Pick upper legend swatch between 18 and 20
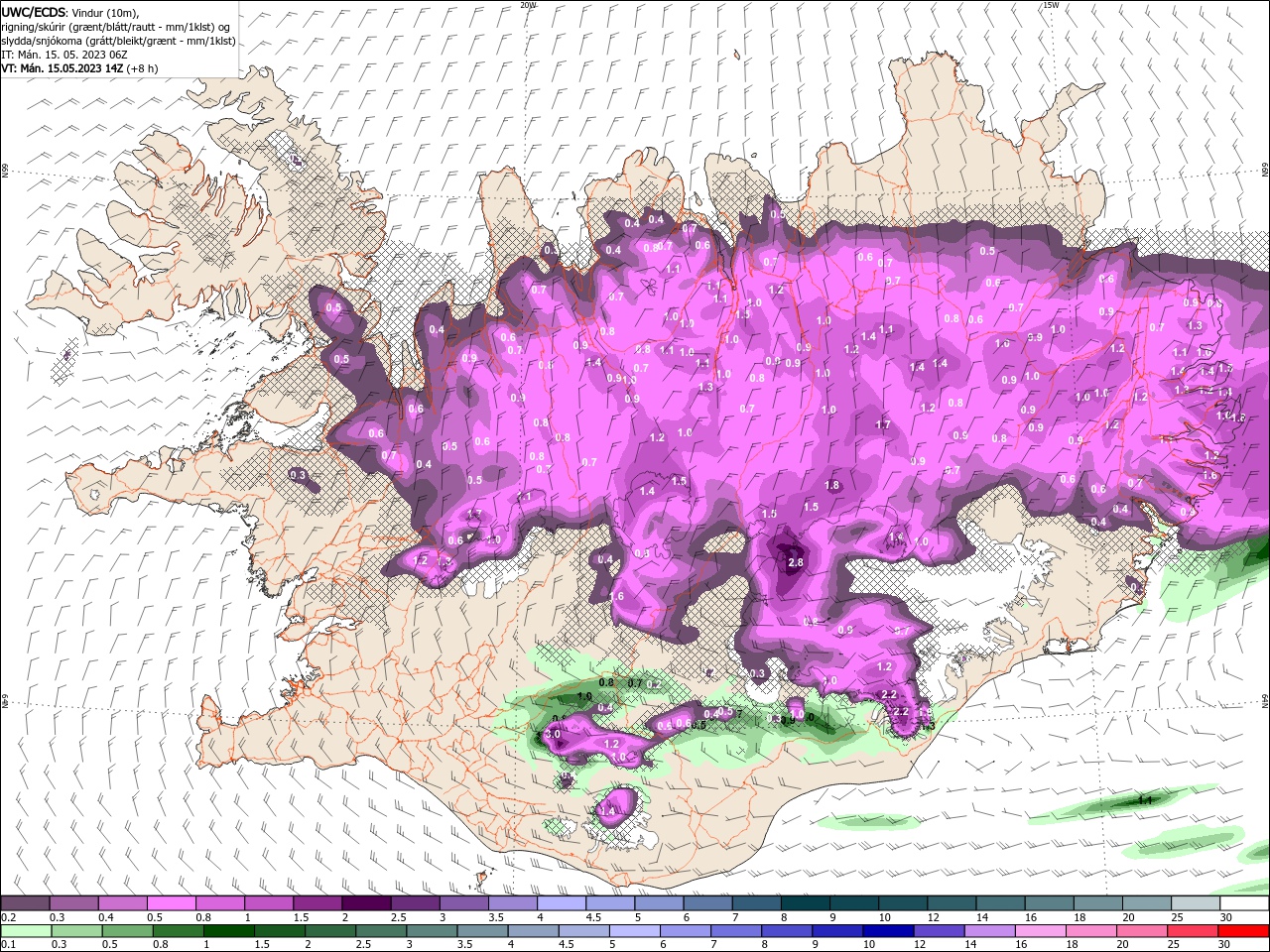 1099,903
